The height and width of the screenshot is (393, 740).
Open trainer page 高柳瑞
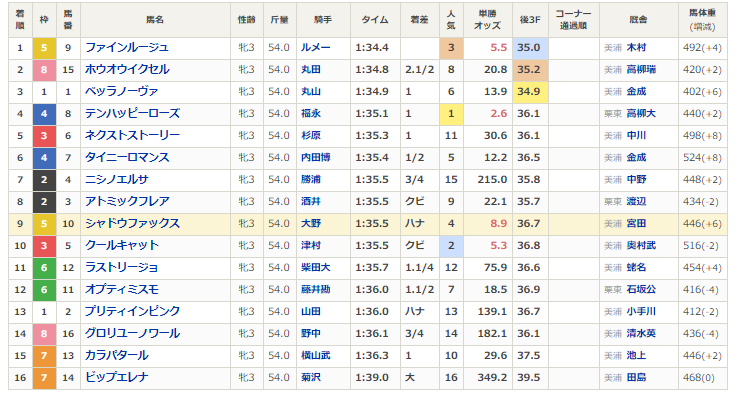(x=641, y=70)
